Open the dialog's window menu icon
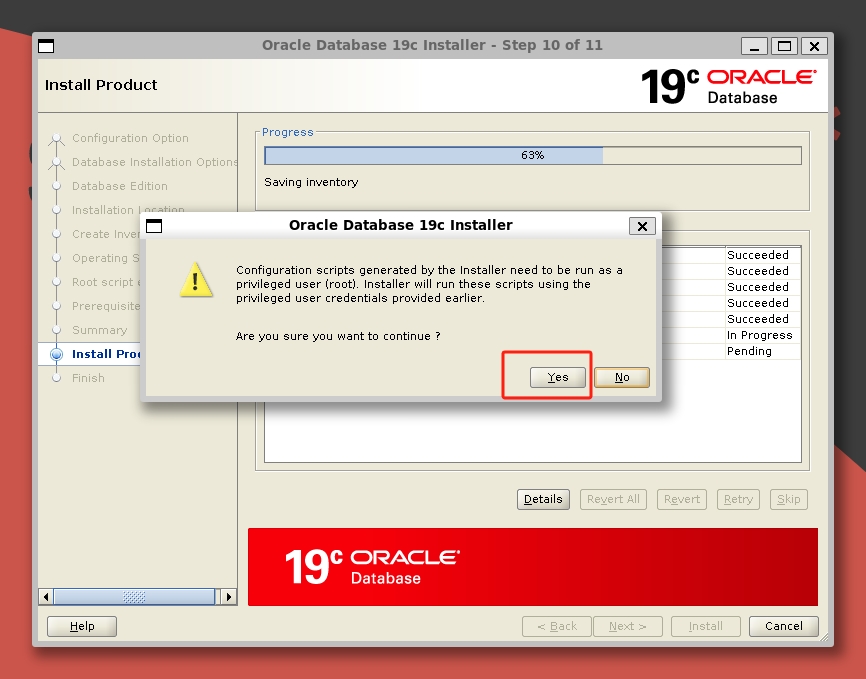The height and width of the screenshot is (679, 866). click(x=154, y=226)
